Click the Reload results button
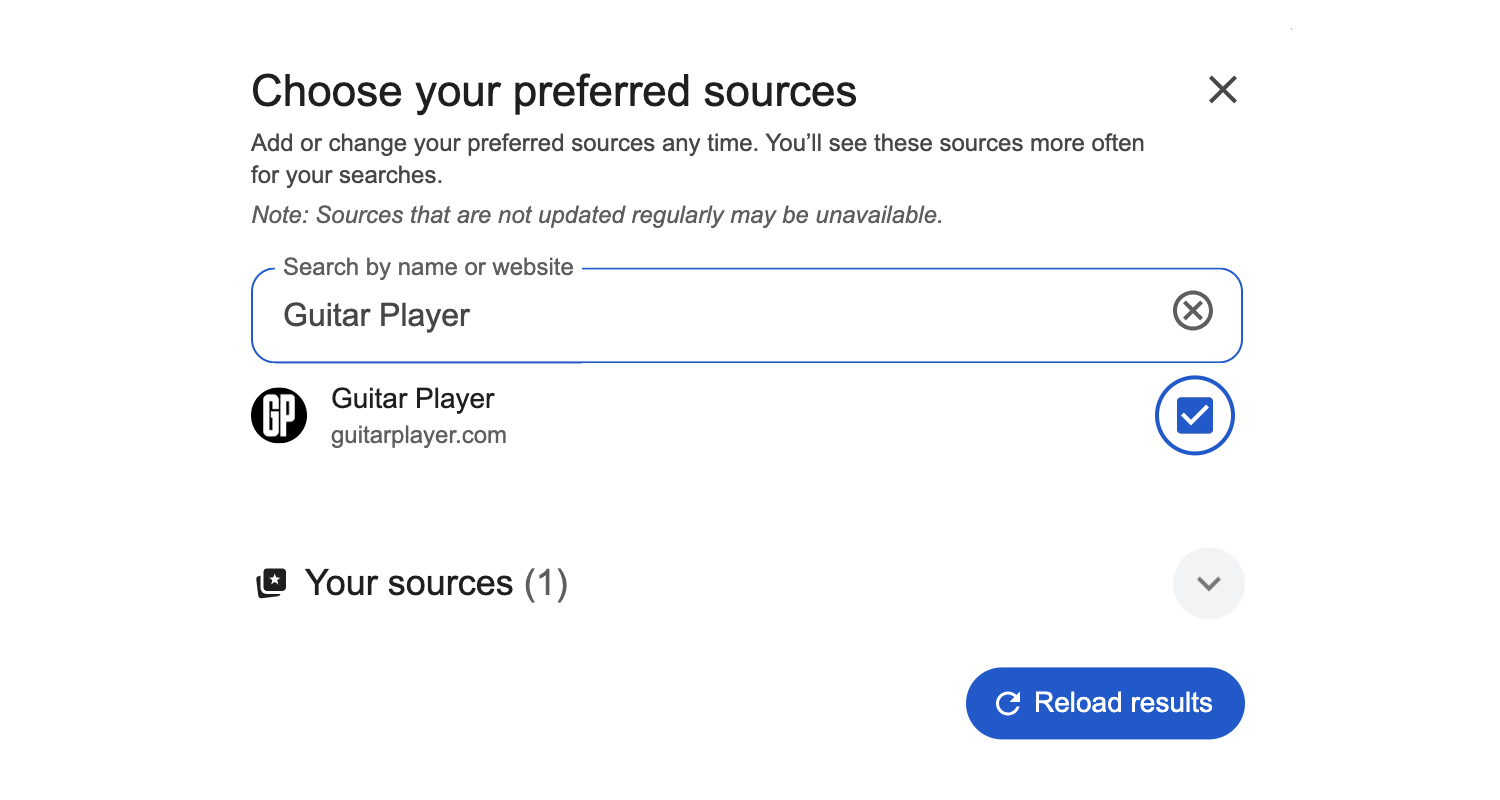The width and height of the screenshot is (1500, 800). tap(1105, 703)
